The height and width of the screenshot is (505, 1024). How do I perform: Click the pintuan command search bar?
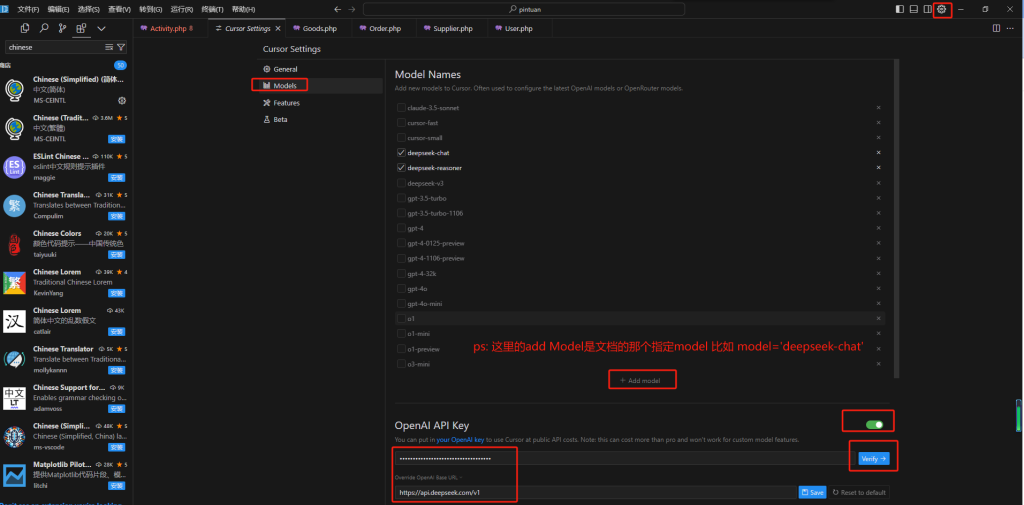pos(524,9)
